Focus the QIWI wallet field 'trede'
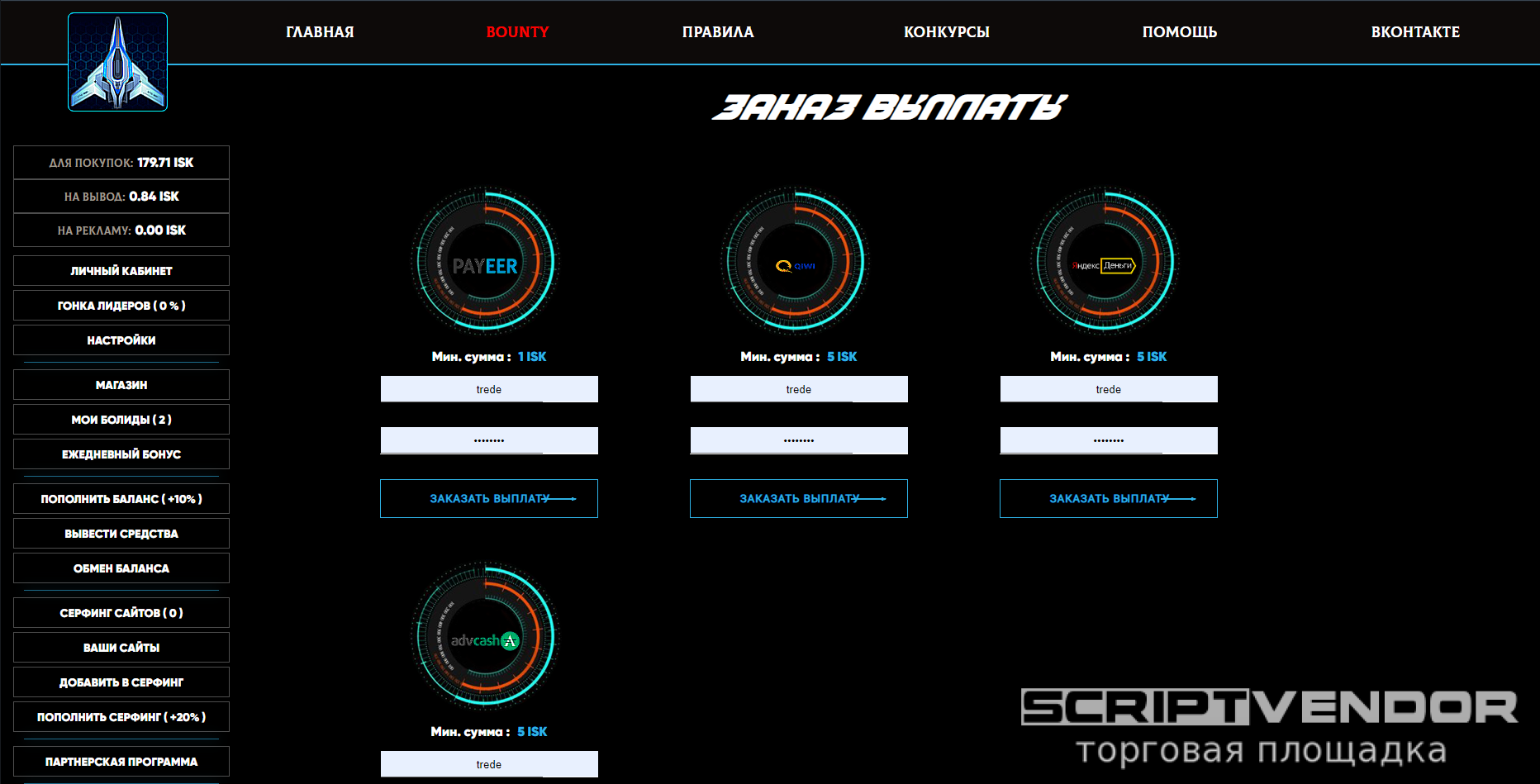The width and height of the screenshot is (1540, 784). click(799, 389)
